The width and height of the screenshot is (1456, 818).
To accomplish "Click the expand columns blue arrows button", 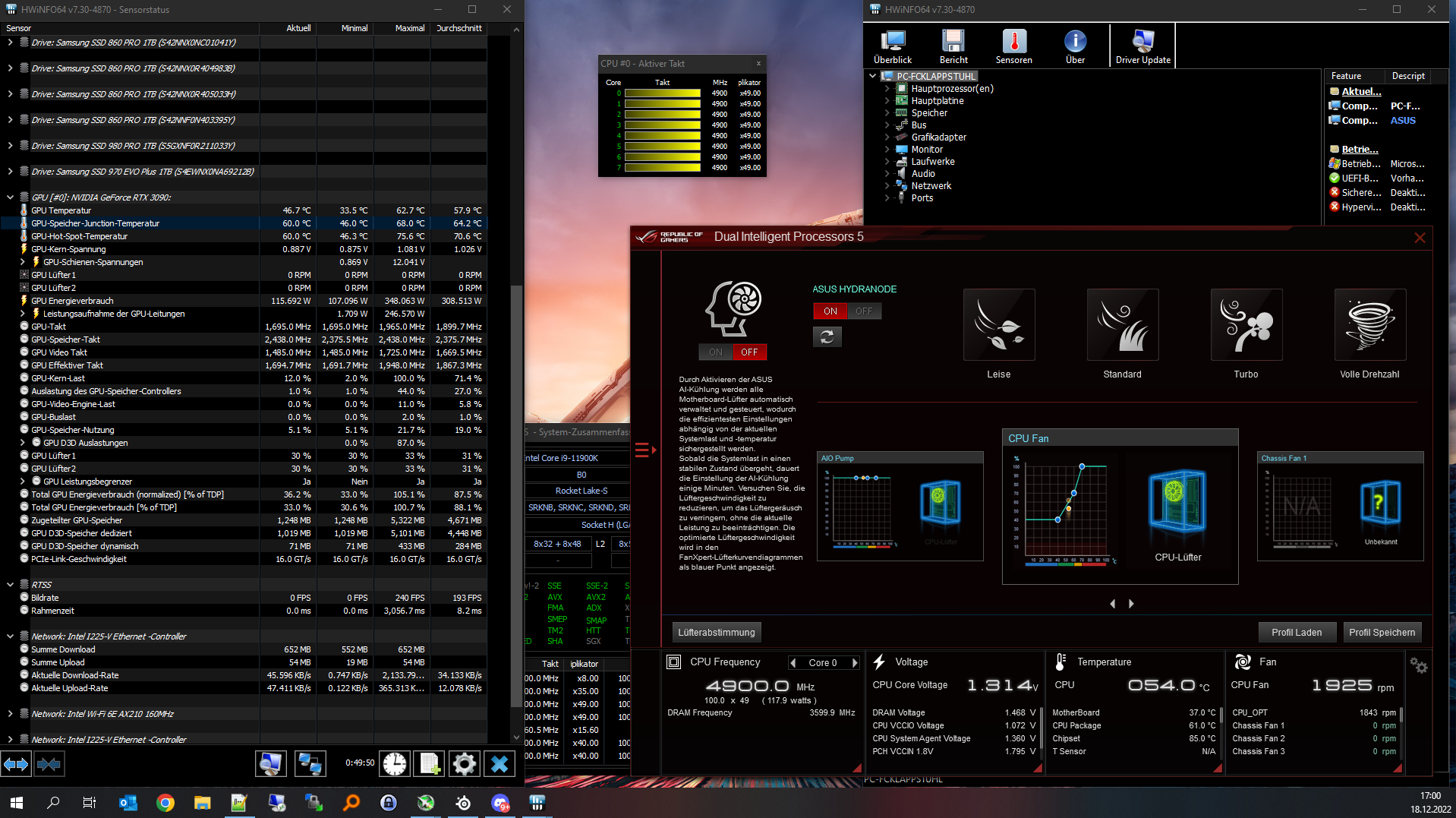I will [16, 764].
